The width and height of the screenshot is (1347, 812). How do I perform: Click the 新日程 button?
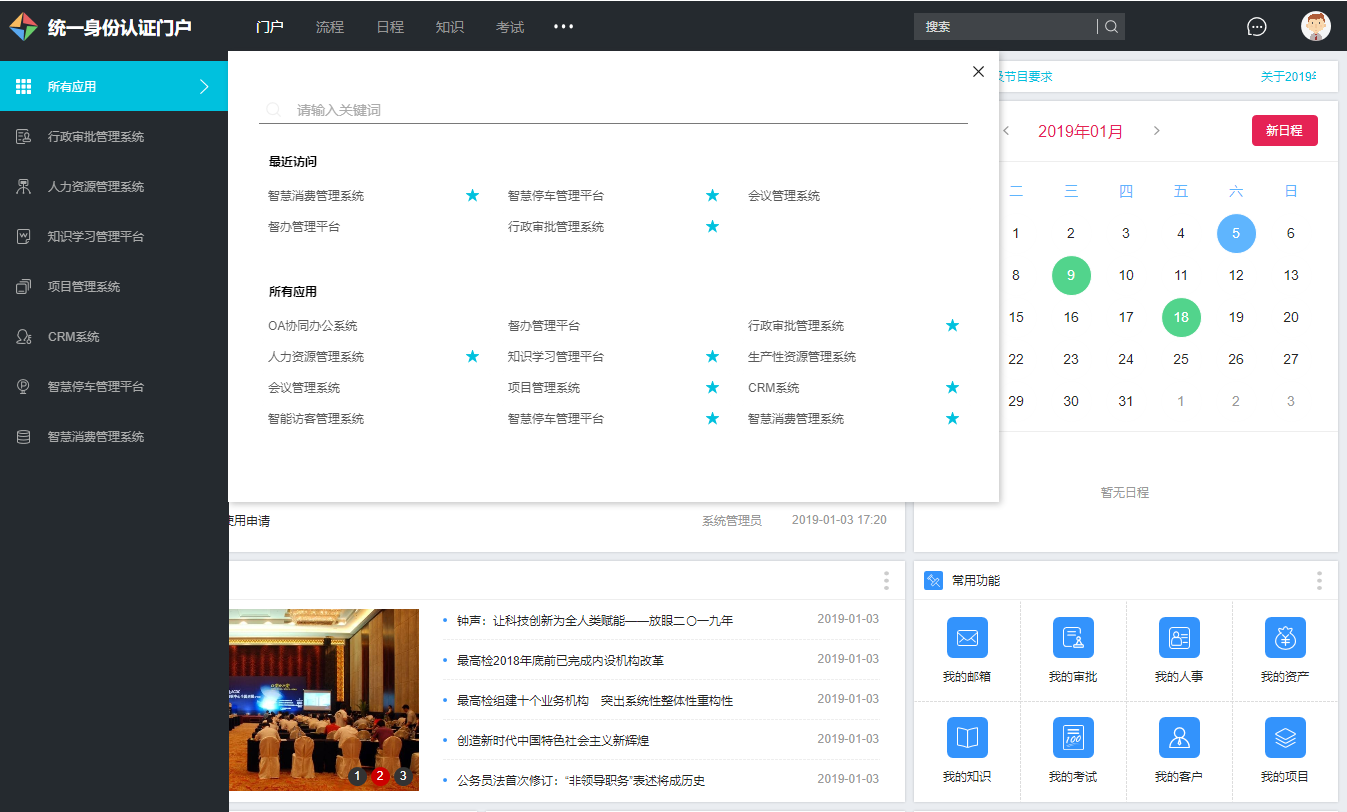click(1285, 131)
